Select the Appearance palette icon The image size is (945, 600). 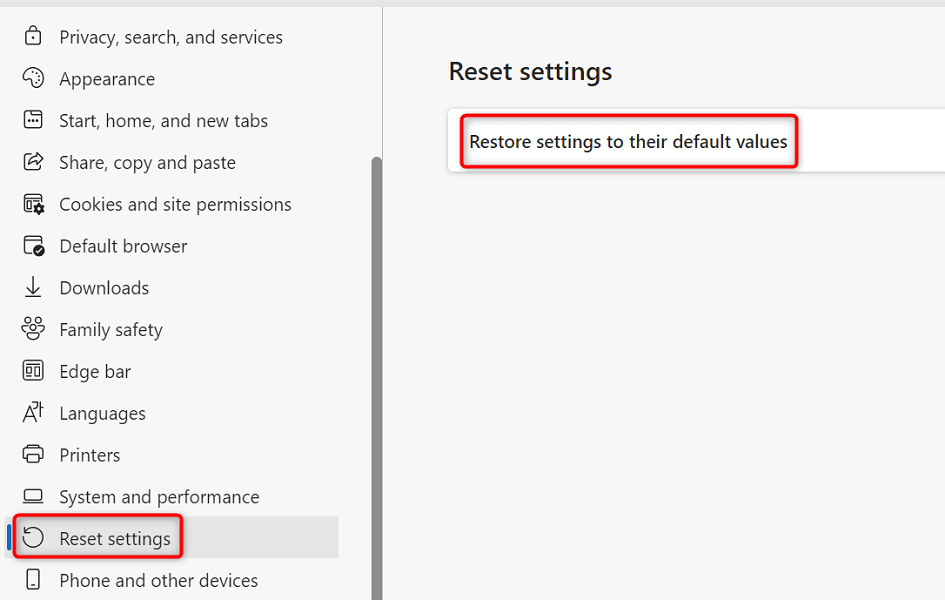click(x=34, y=78)
